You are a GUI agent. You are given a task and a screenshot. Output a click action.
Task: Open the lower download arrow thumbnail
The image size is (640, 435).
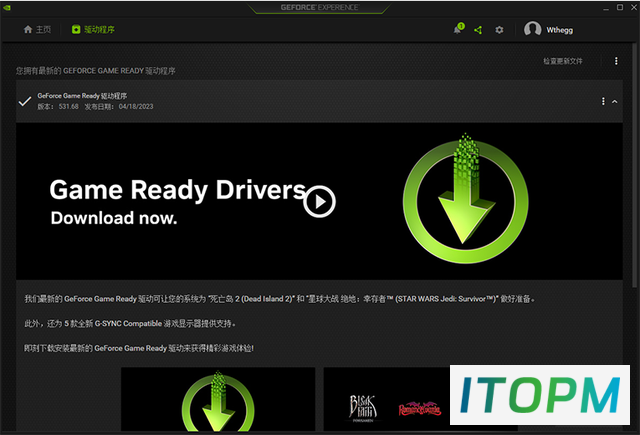coord(218,399)
